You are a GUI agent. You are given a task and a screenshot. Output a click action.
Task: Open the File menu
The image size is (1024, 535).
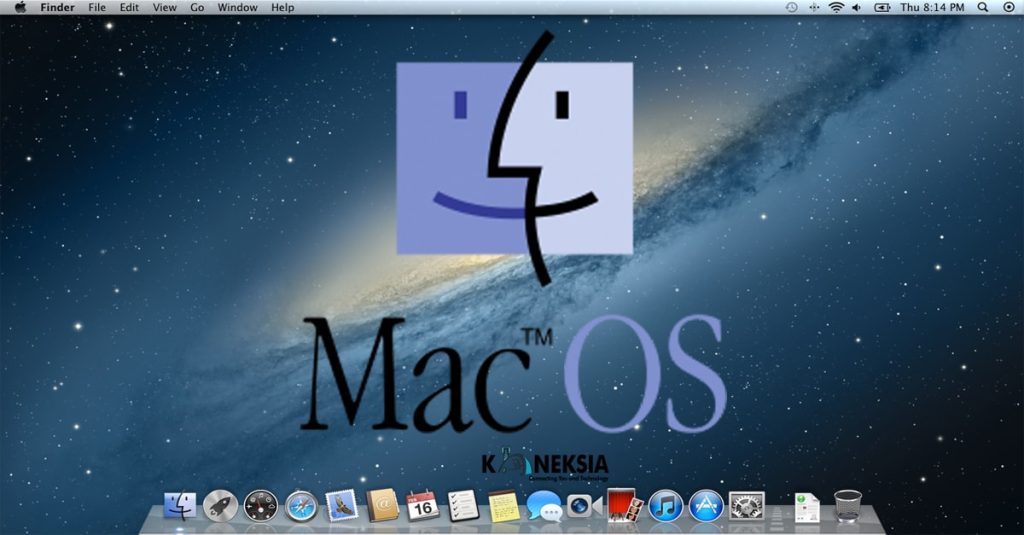click(97, 7)
